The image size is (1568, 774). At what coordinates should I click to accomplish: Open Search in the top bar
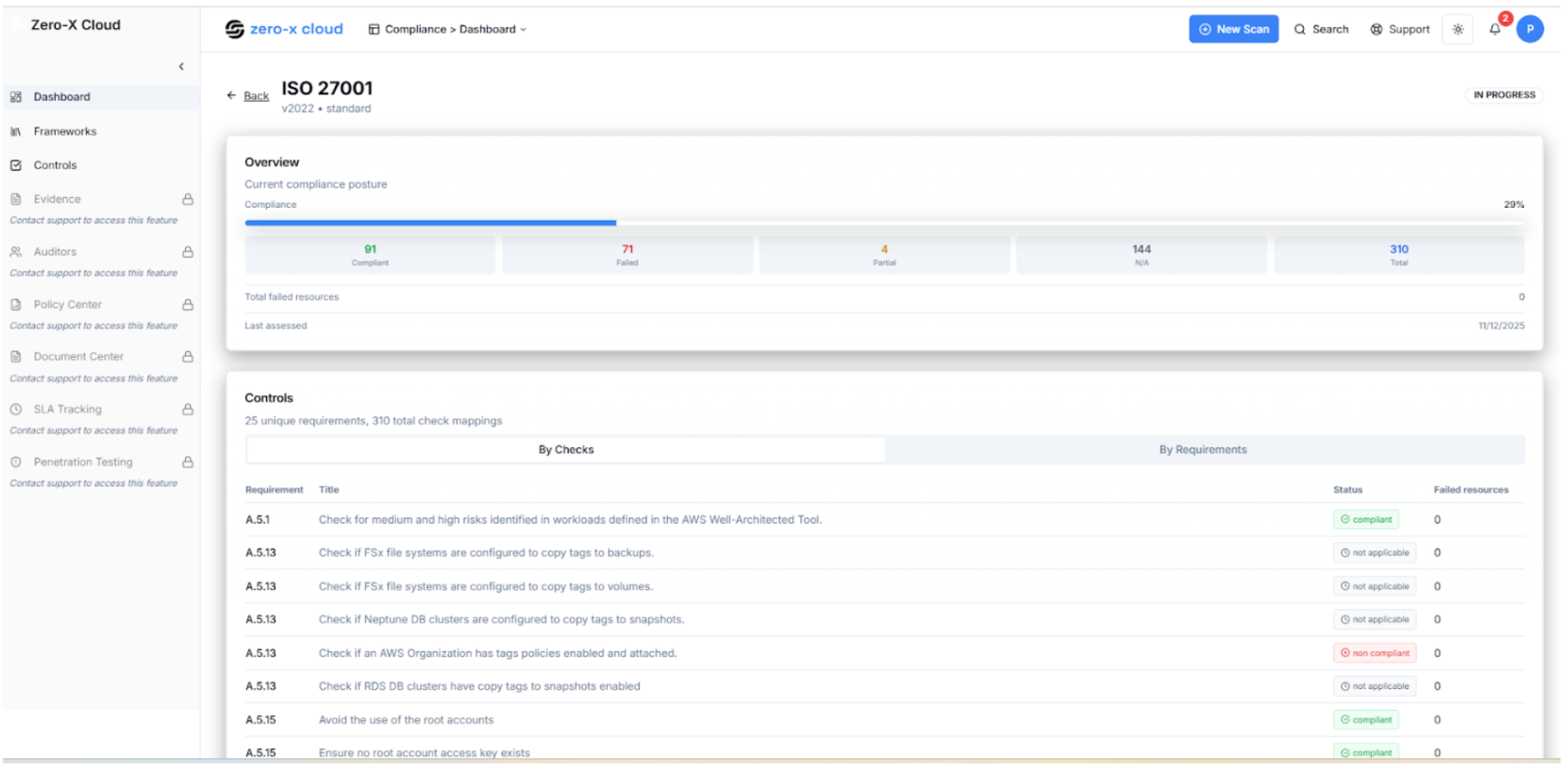coord(1321,29)
